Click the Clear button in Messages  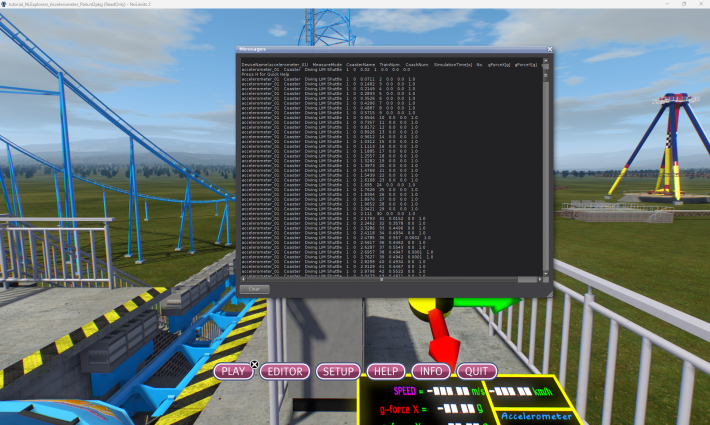point(254,289)
